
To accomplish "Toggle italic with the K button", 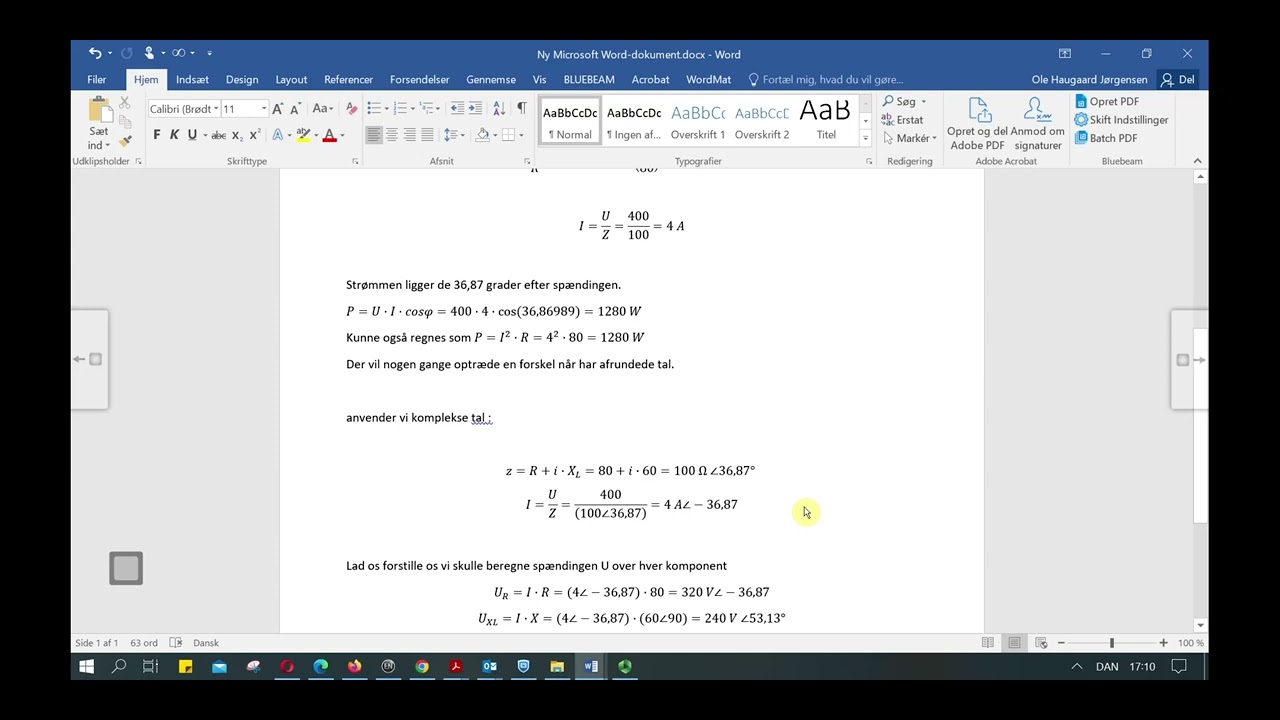I will coord(174,135).
